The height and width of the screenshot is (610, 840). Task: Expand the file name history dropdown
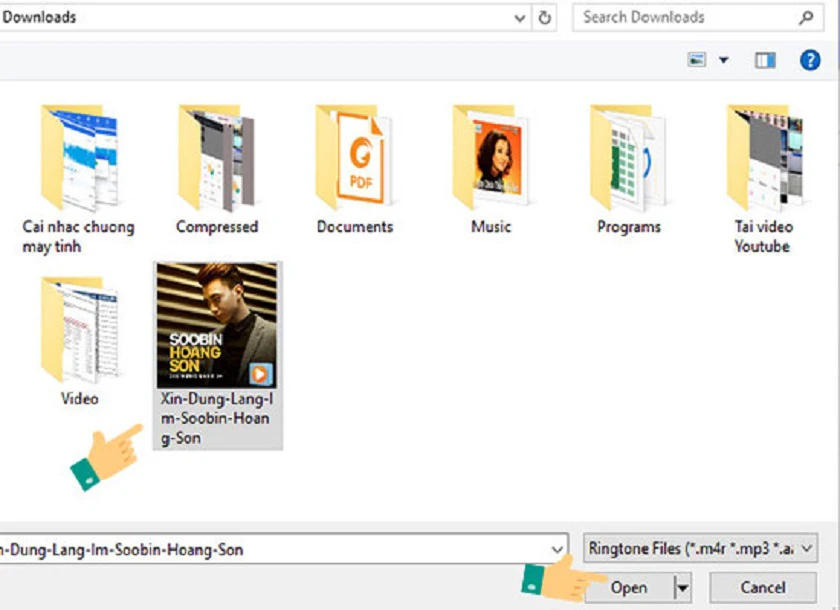(x=557, y=549)
